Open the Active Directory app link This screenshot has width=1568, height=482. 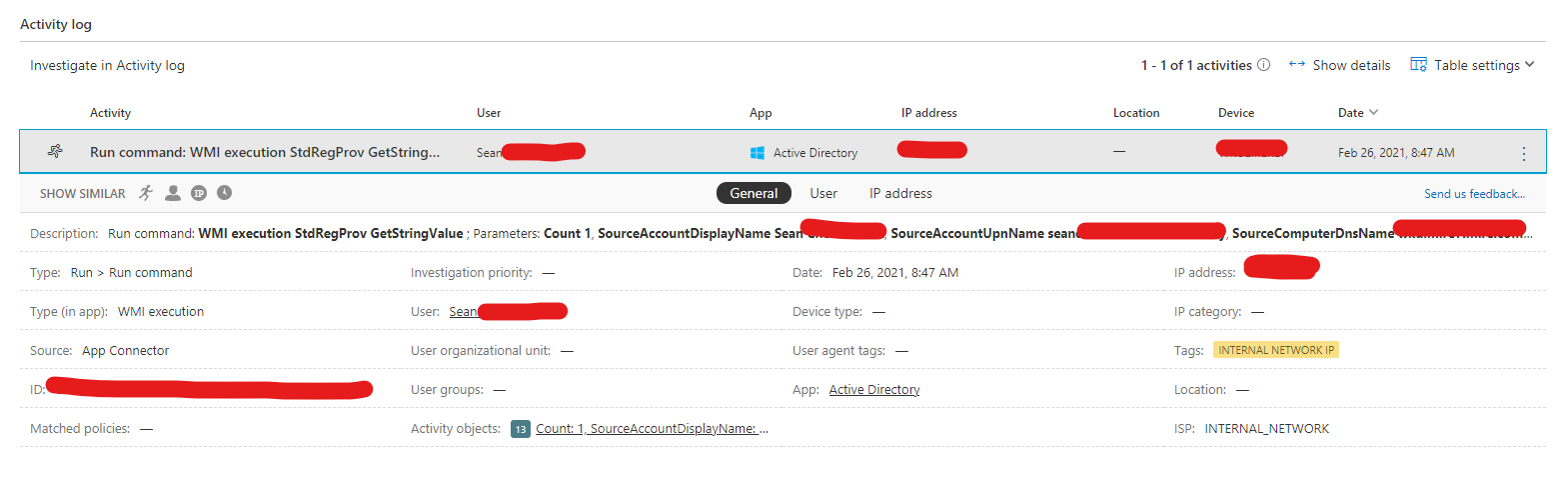click(874, 390)
